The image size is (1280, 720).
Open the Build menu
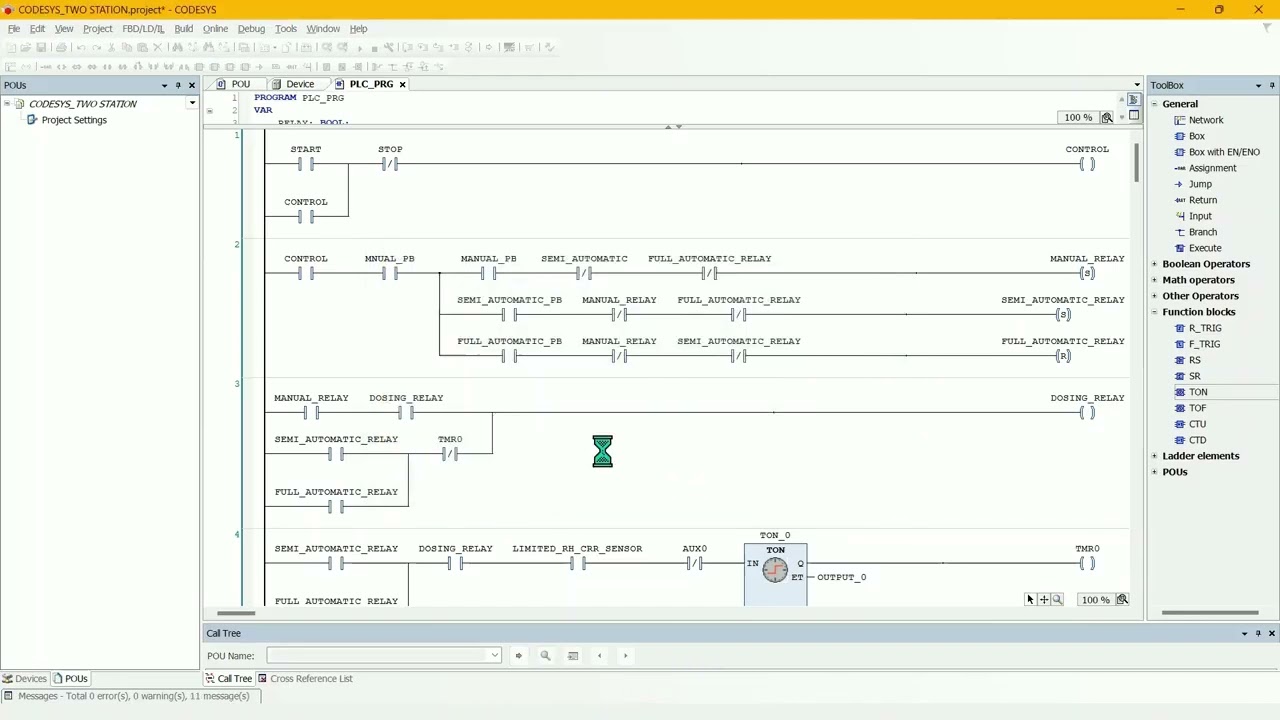click(183, 29)
